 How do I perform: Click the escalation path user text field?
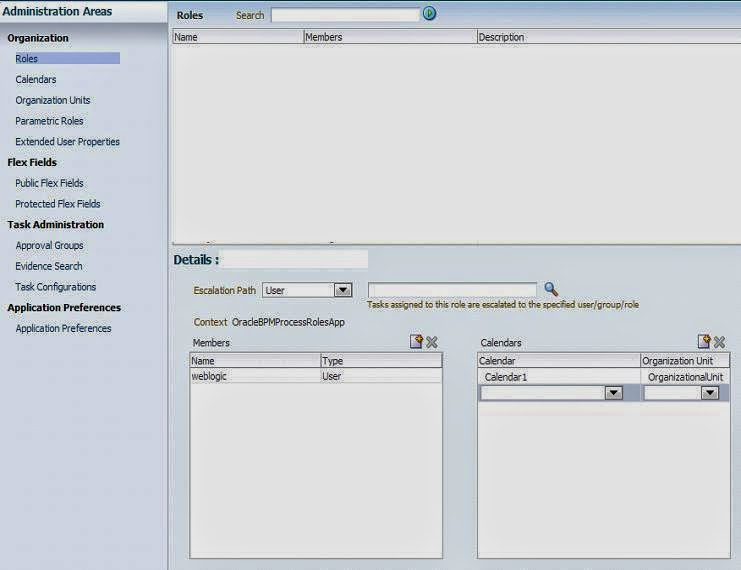point(452,290)
